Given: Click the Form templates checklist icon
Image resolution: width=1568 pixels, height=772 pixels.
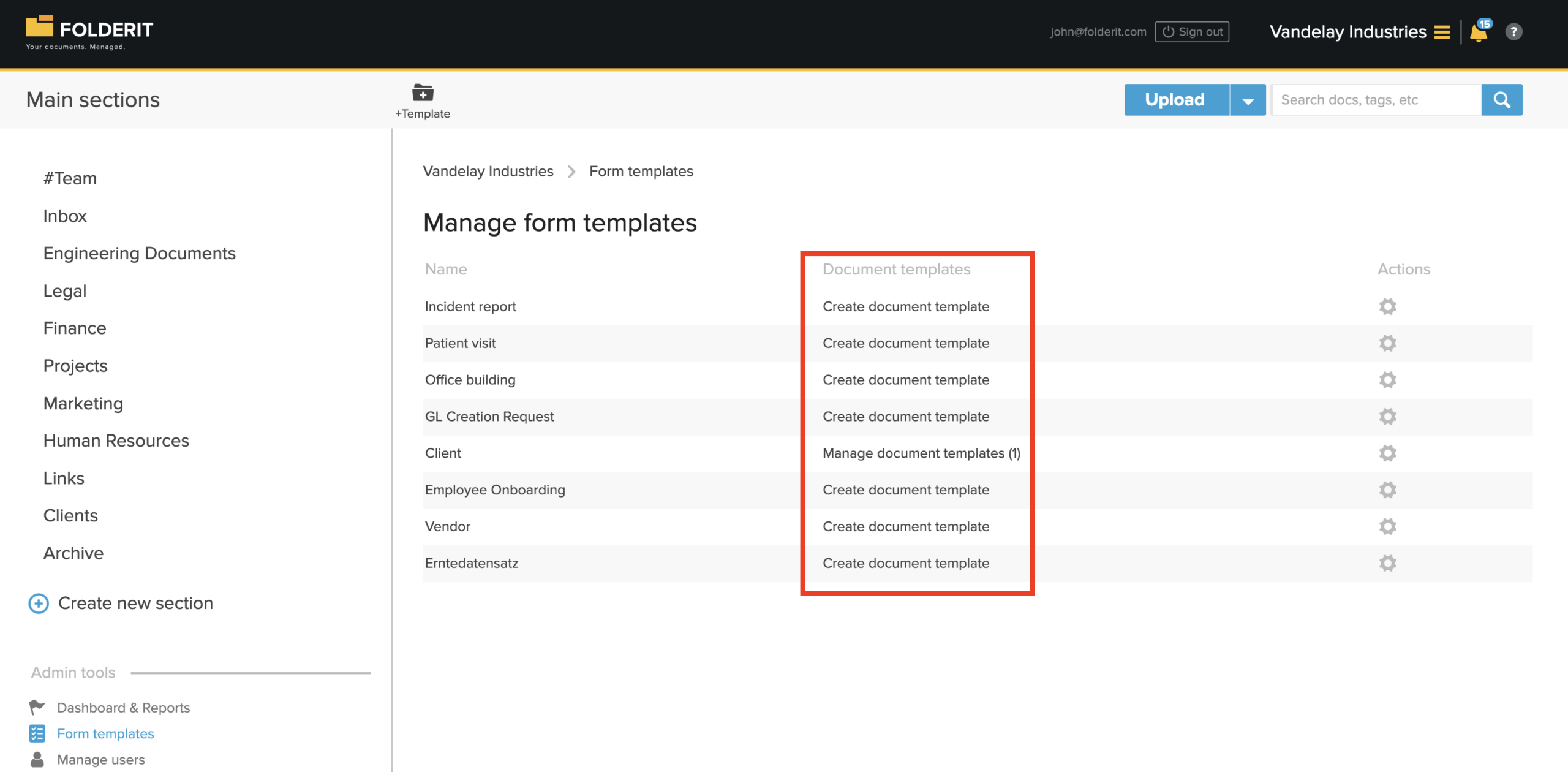Looking at the screenshot, I should click(x=37, y=733).
